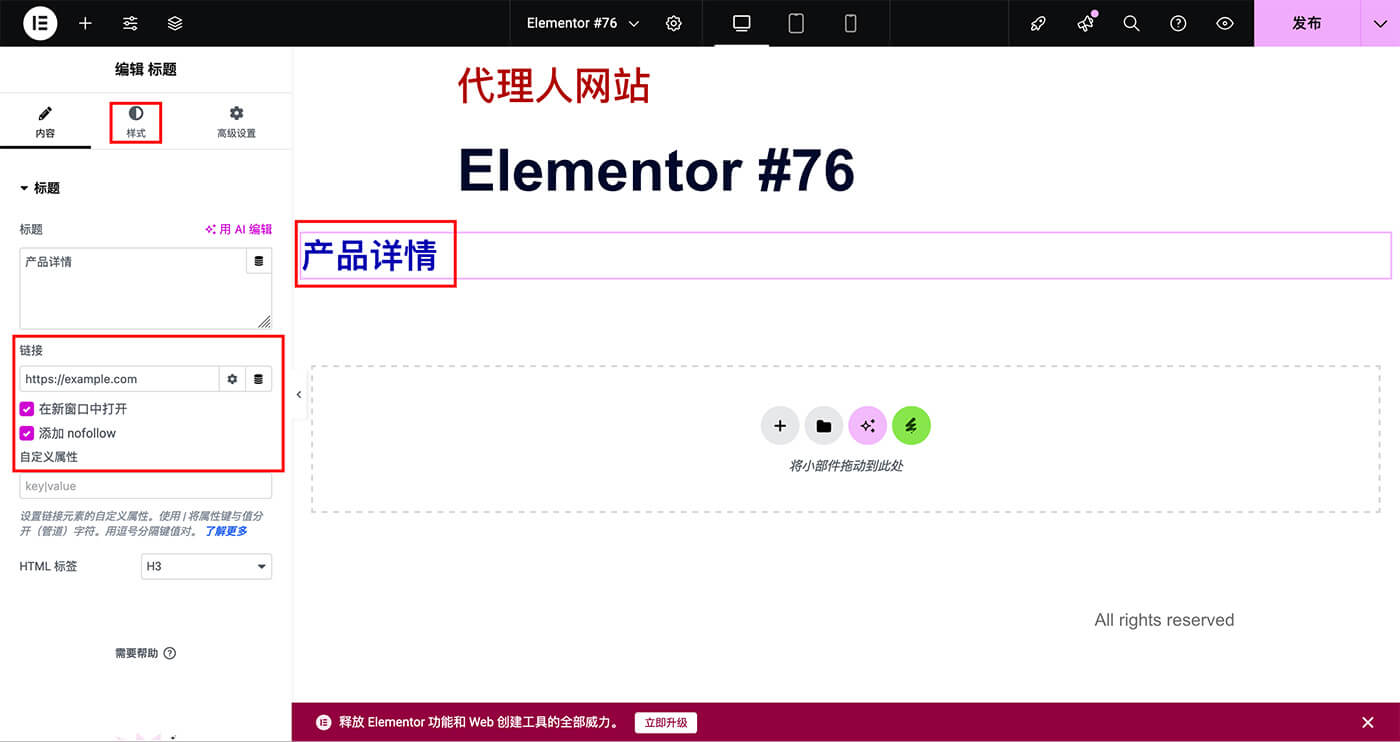Click the key|value custom attributes field
The height and width of the screenshot is (742, 1400).
point(146,486)
